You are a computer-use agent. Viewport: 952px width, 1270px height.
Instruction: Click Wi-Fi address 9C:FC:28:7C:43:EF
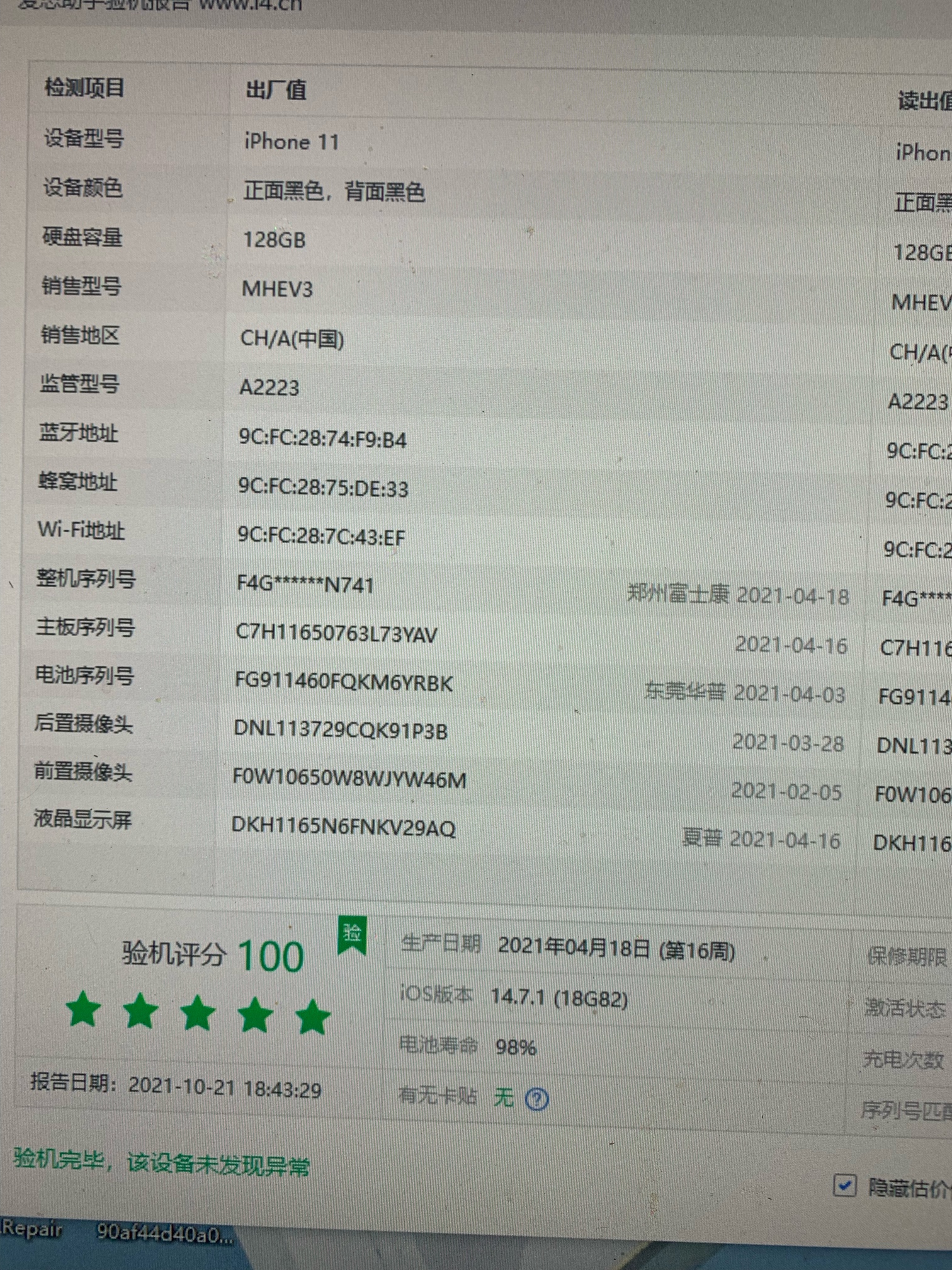(321, 536)
